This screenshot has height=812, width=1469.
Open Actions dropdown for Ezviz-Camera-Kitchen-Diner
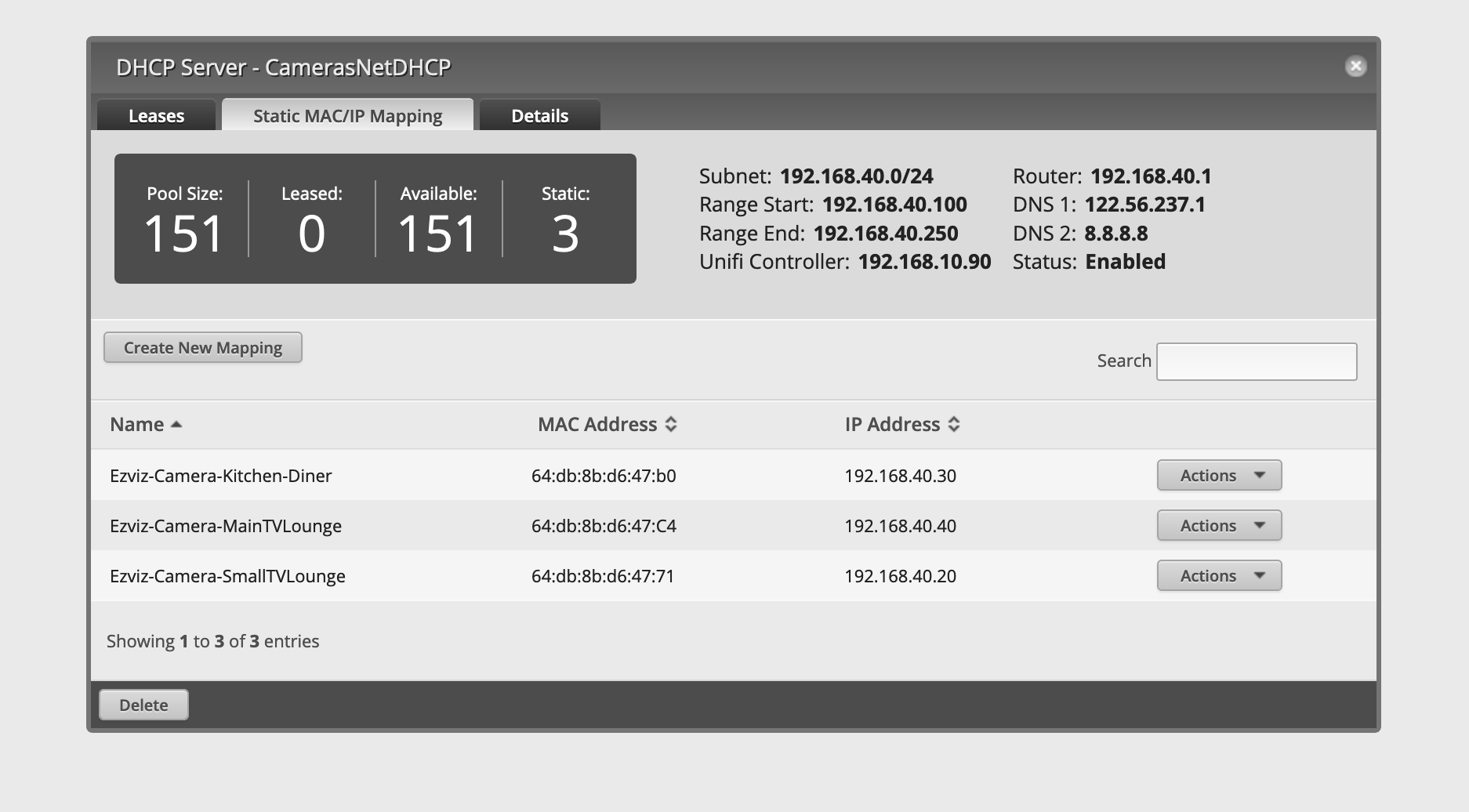pyautogui.click(x=1219, y=475)
